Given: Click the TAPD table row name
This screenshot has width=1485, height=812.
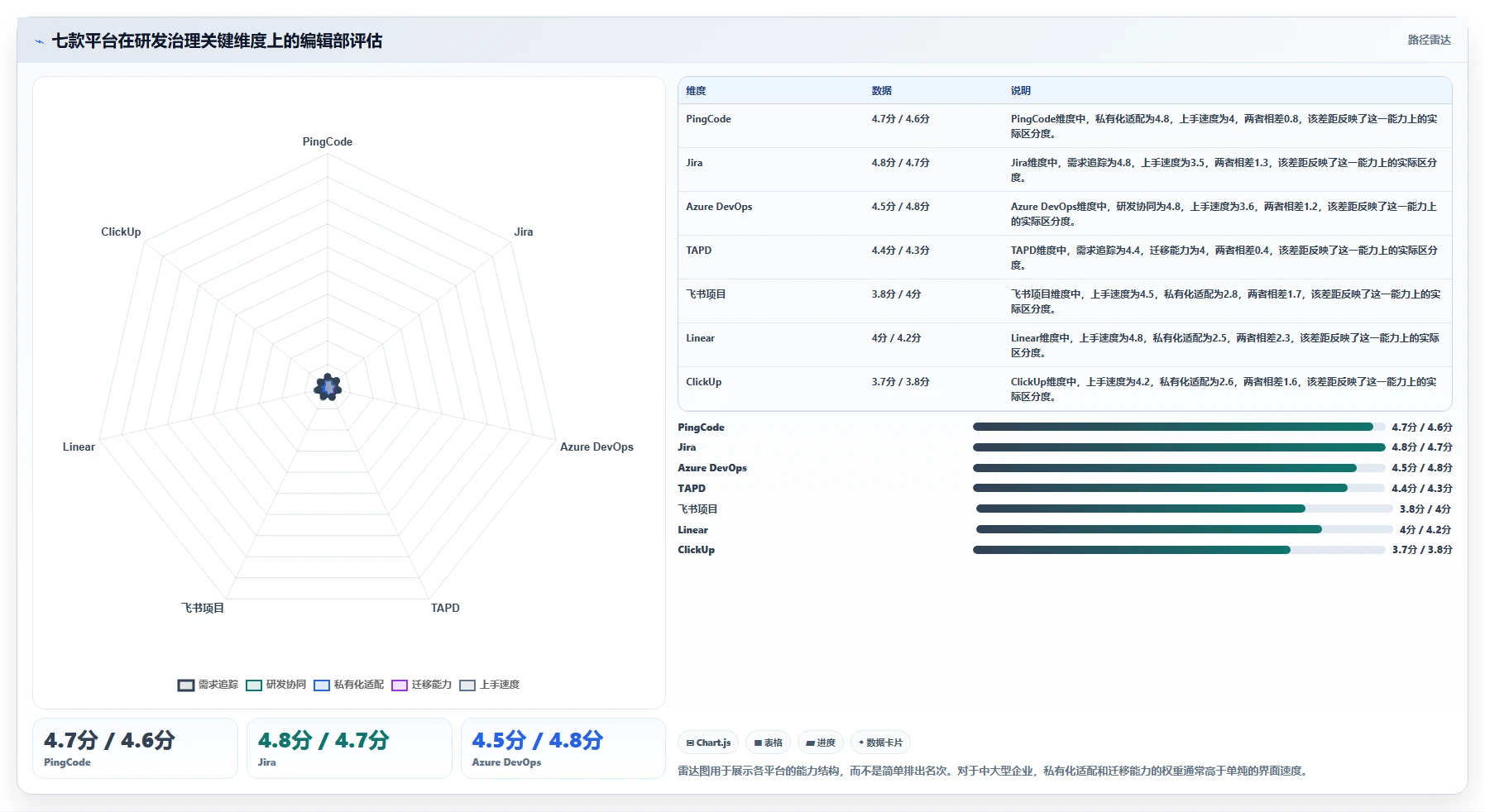Looking at the screenshot, I should click(x=698, y=251).
